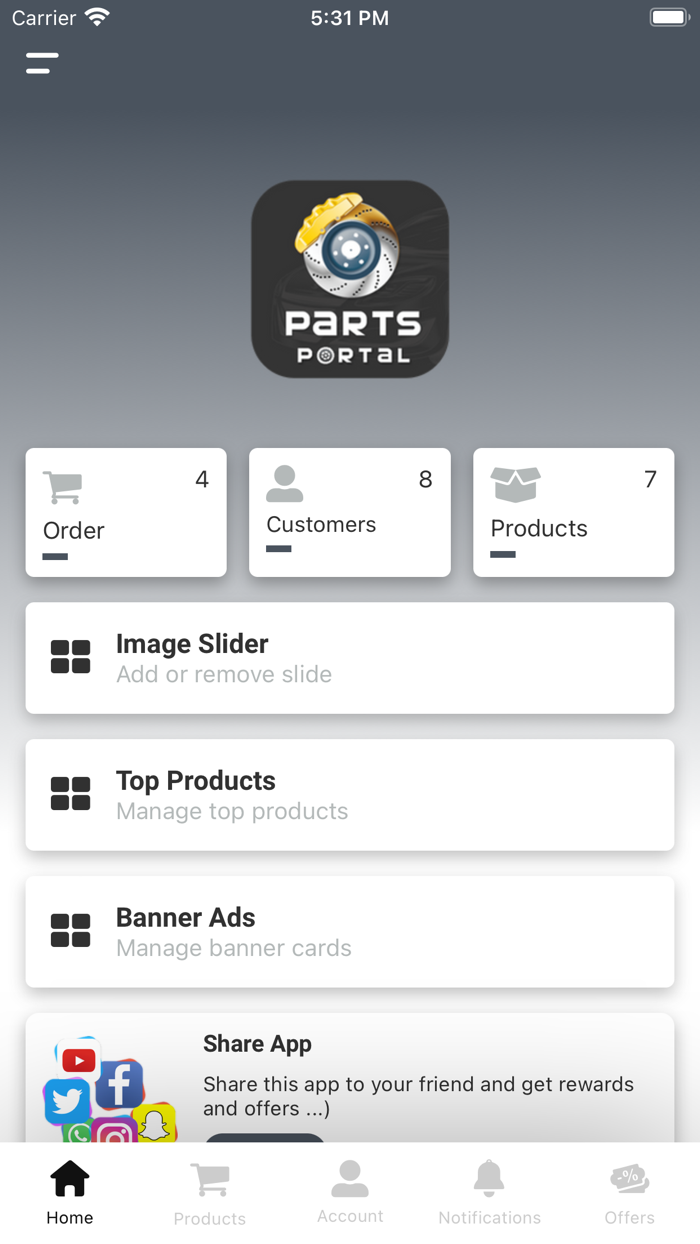Tap the Parts Portal app logo

tap(350, 279)
